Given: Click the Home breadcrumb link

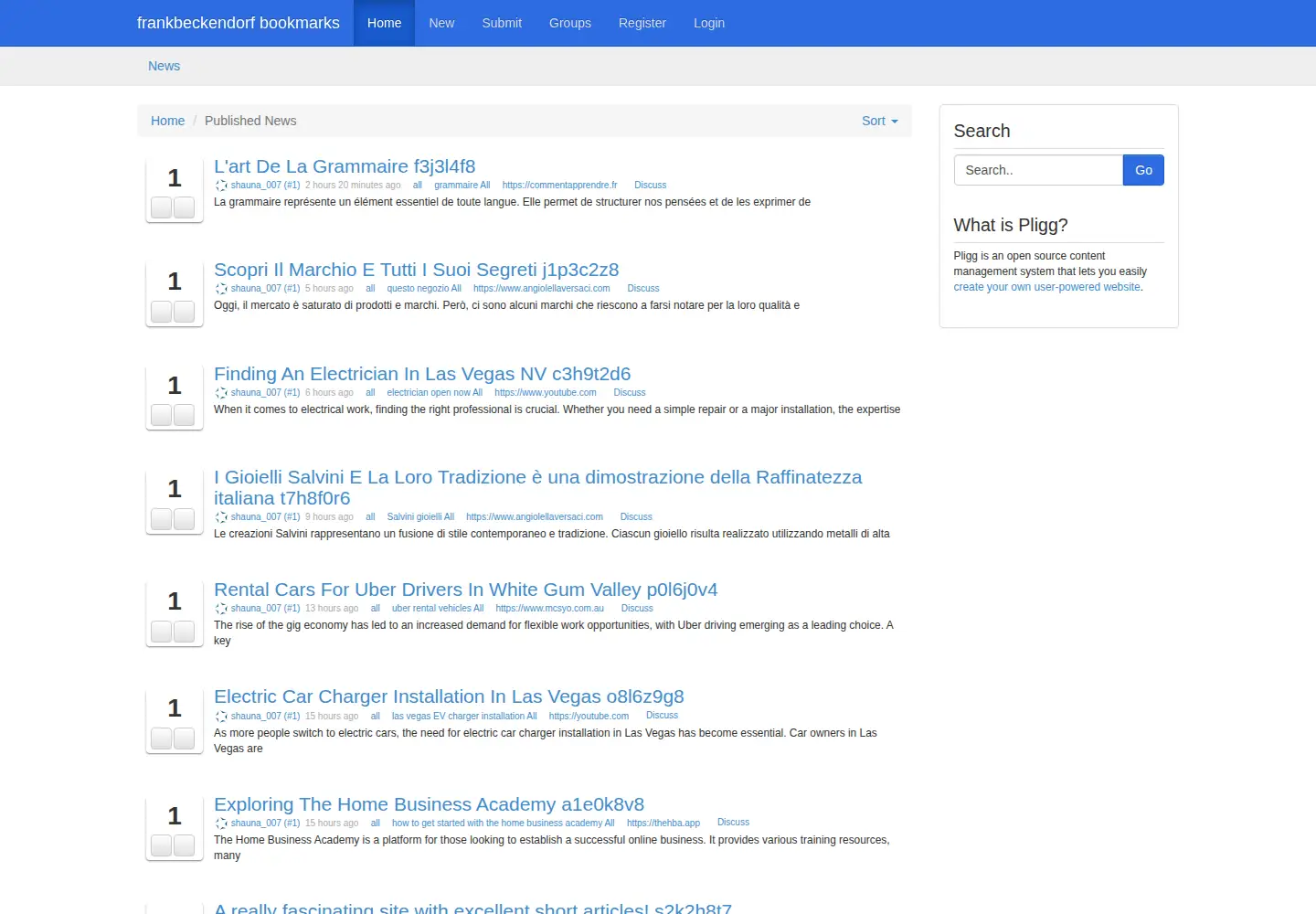Looking at the screenshot, I should pos(167,121).
